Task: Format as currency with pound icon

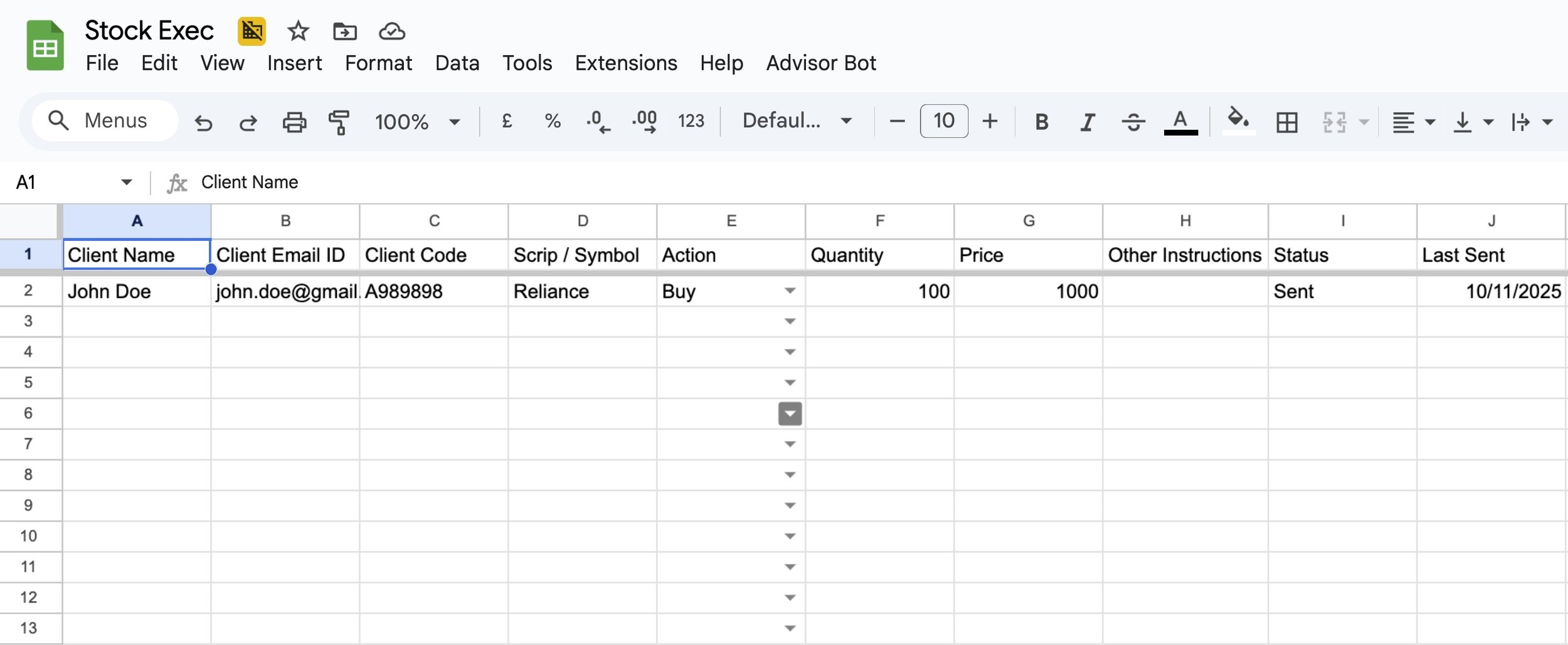Action: coord(507,120)
